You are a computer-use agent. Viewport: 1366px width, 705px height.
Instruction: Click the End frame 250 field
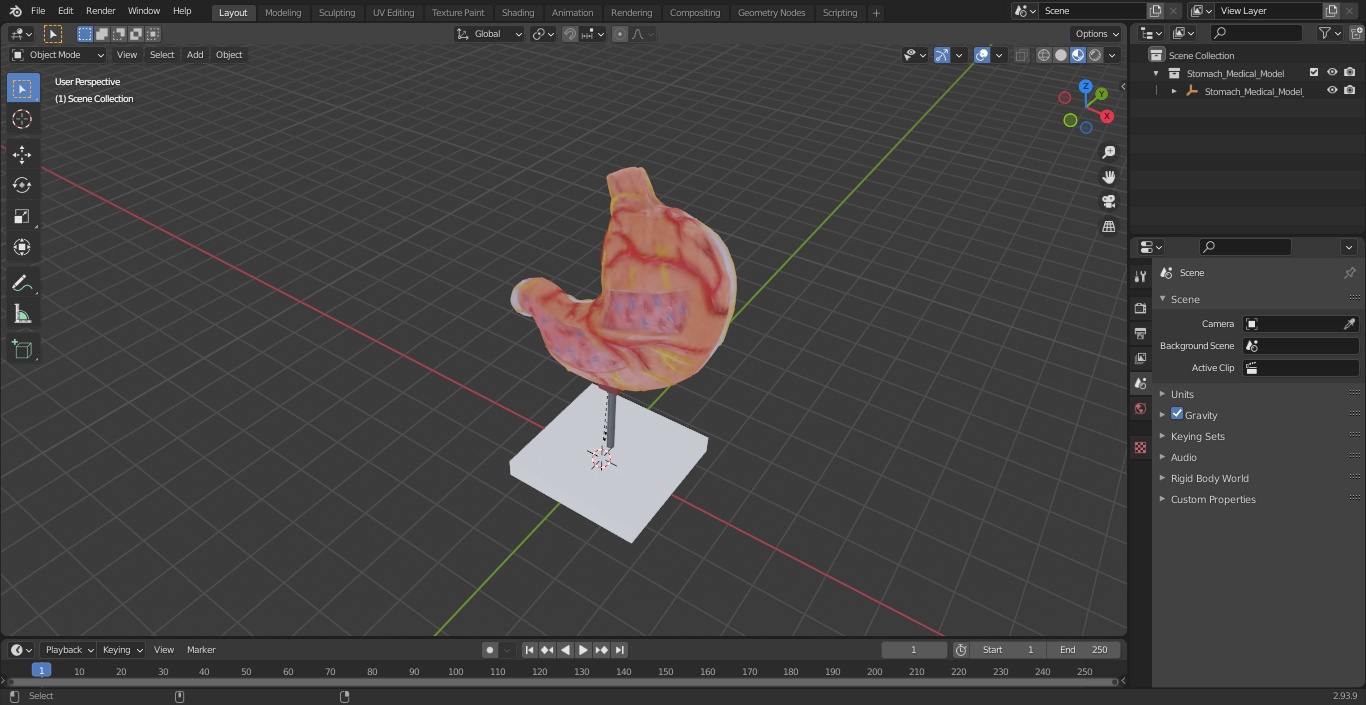pyautogui.click(x=1084, y=650)
